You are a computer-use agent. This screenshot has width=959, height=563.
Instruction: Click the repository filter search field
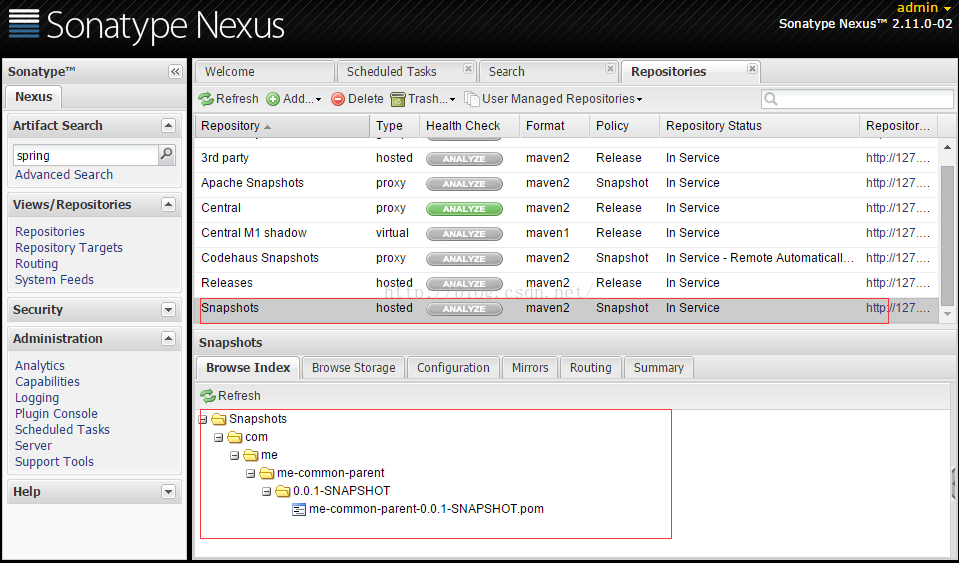(x=857, y=99)
